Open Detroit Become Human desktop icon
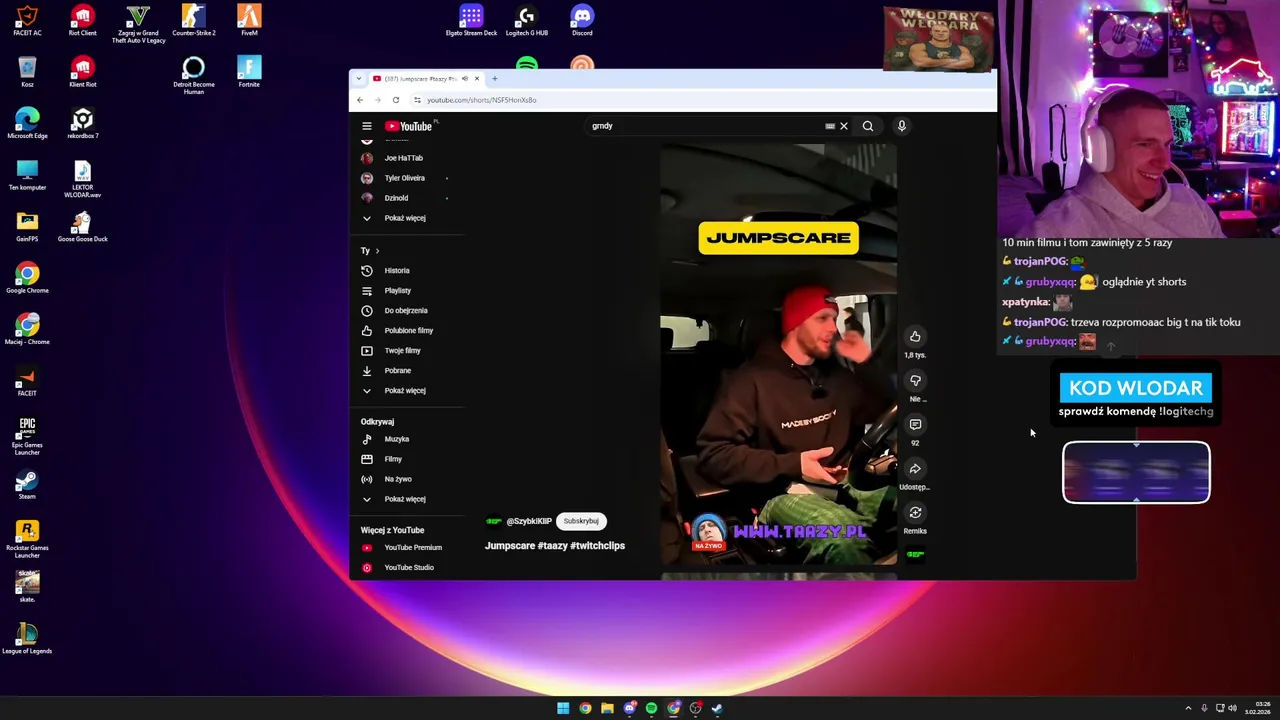Image resolution: width=1280 pixels, height=720 pixels. click(x=194, y=75)
